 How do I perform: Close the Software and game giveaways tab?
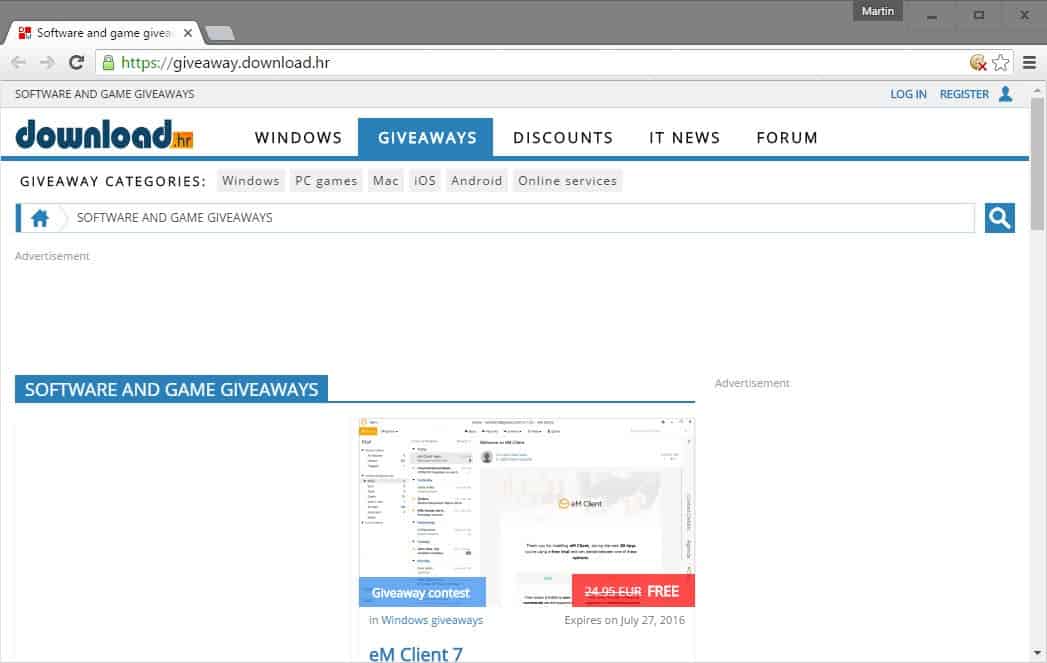tap(188, 33)
